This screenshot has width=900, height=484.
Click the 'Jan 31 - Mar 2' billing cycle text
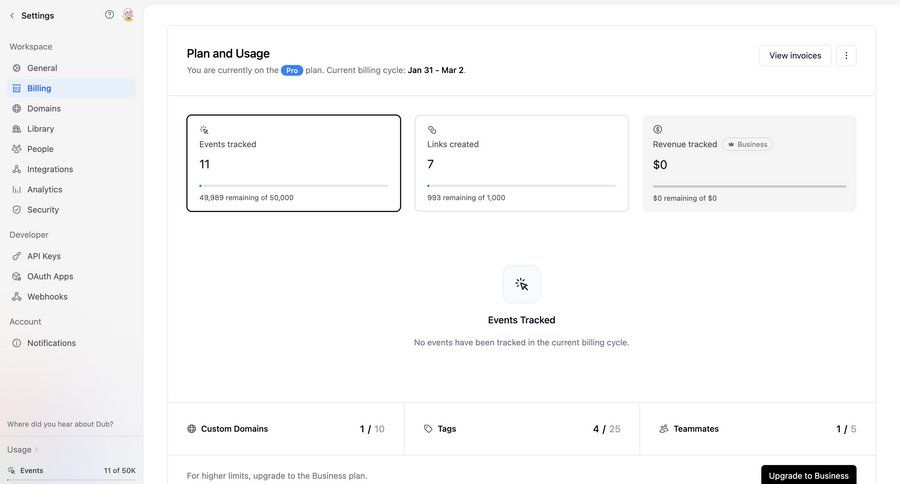click(436, 70)
